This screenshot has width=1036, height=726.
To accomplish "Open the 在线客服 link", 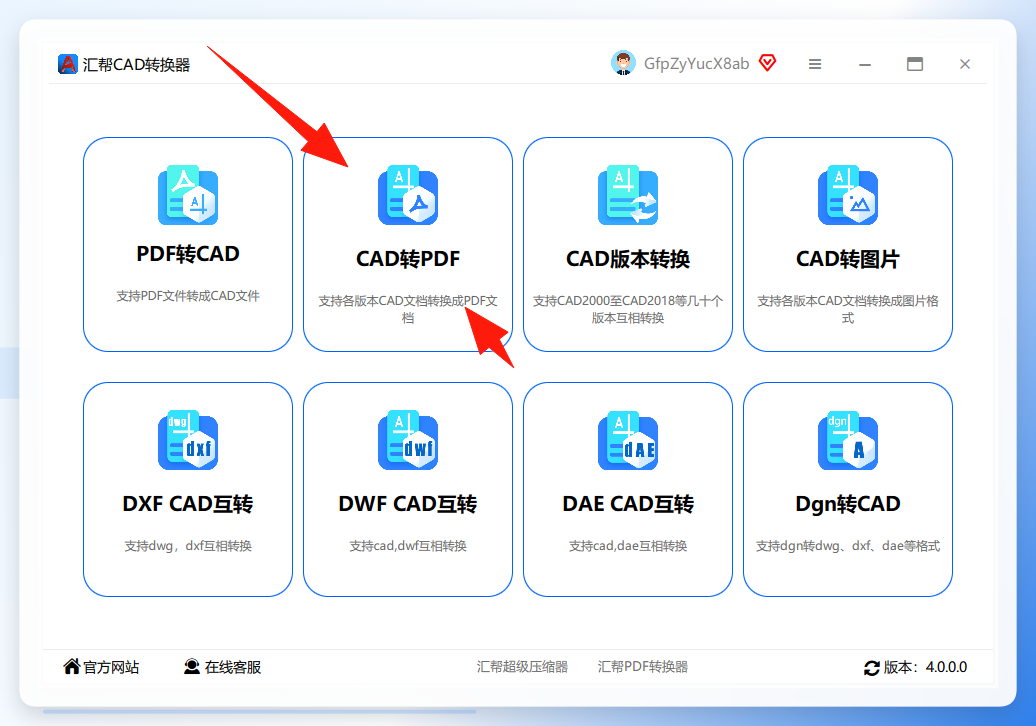I will (233, 667).
